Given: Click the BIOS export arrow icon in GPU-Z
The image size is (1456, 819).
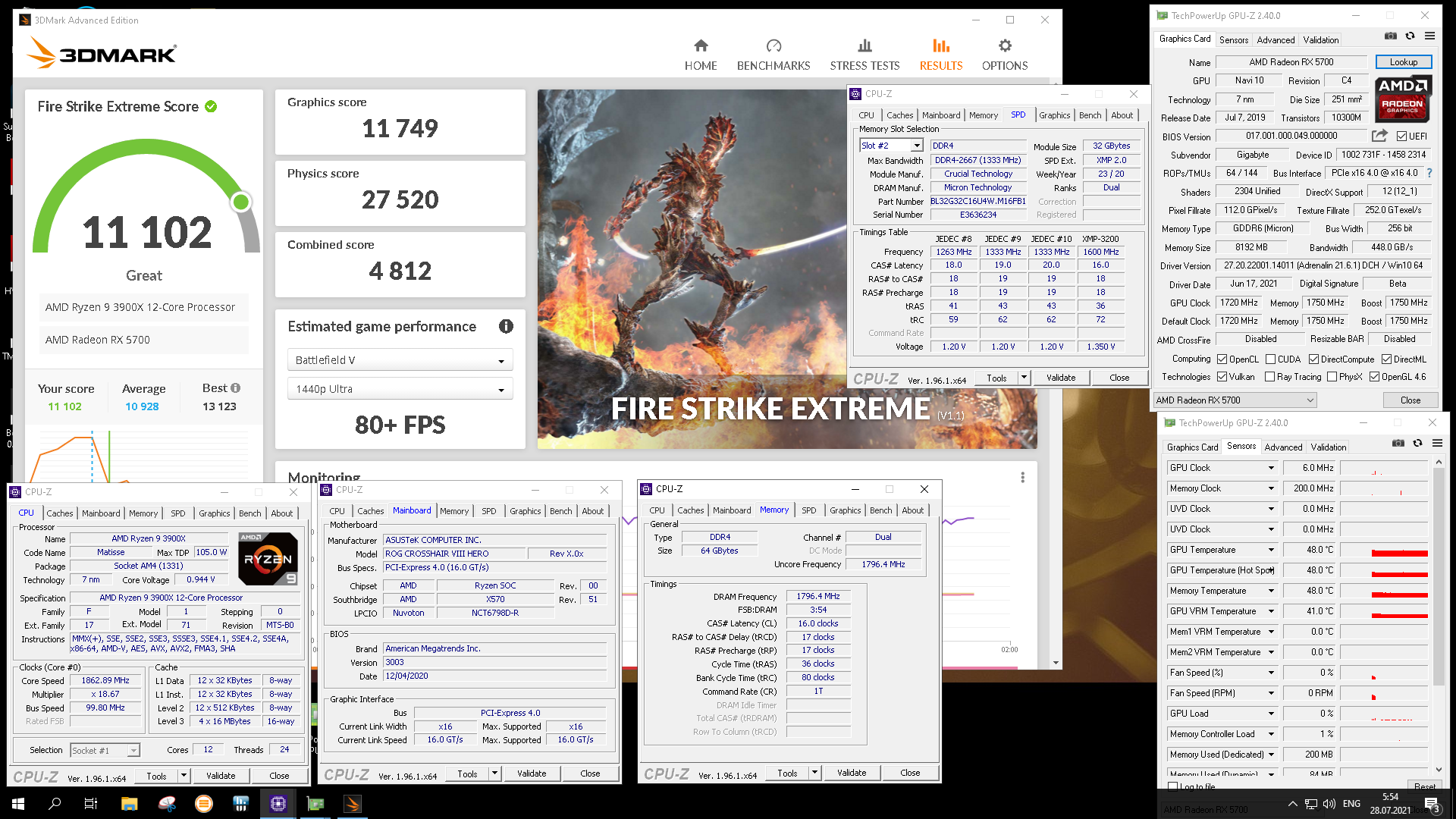Looking at the screenshot, I should 1379,136.
